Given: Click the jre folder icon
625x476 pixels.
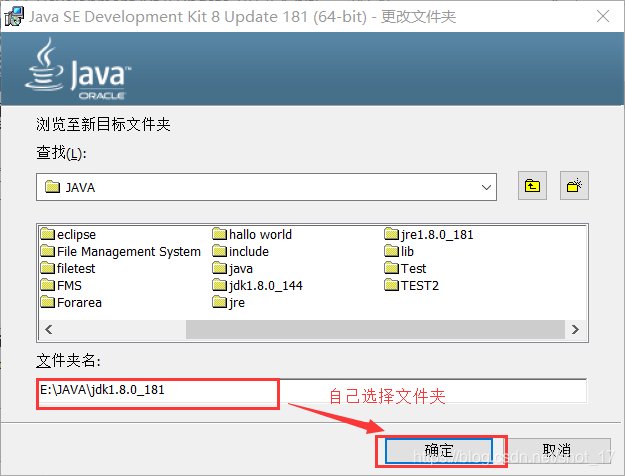Looking at the screenshot, I should [x=220, y=302].
